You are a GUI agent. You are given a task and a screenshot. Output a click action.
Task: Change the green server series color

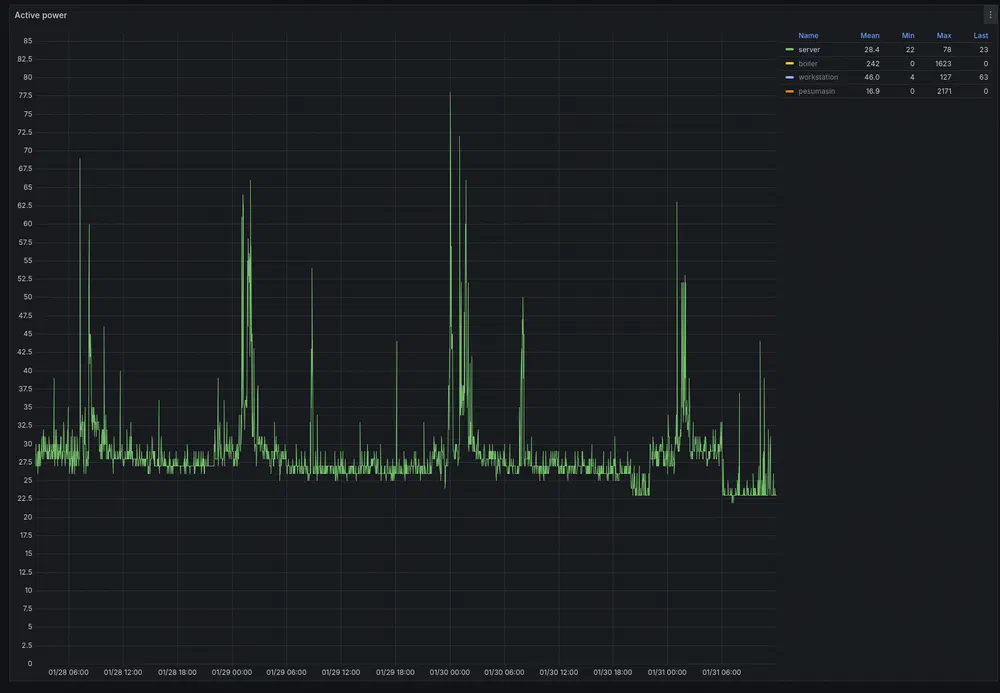coord(790,50)
